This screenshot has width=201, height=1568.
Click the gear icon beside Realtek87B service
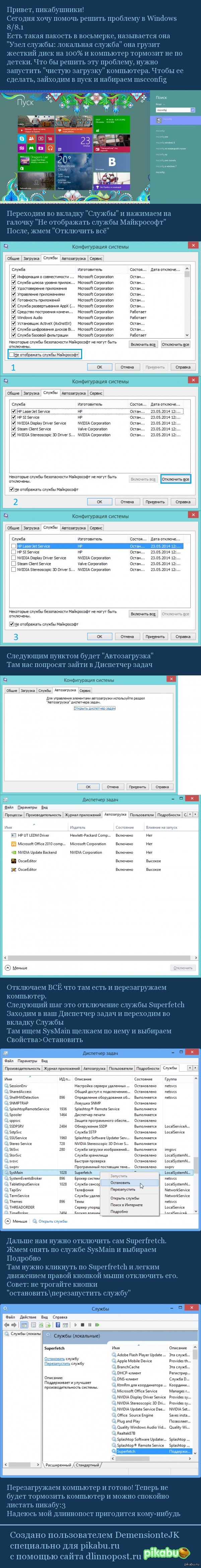point(114,1434)
